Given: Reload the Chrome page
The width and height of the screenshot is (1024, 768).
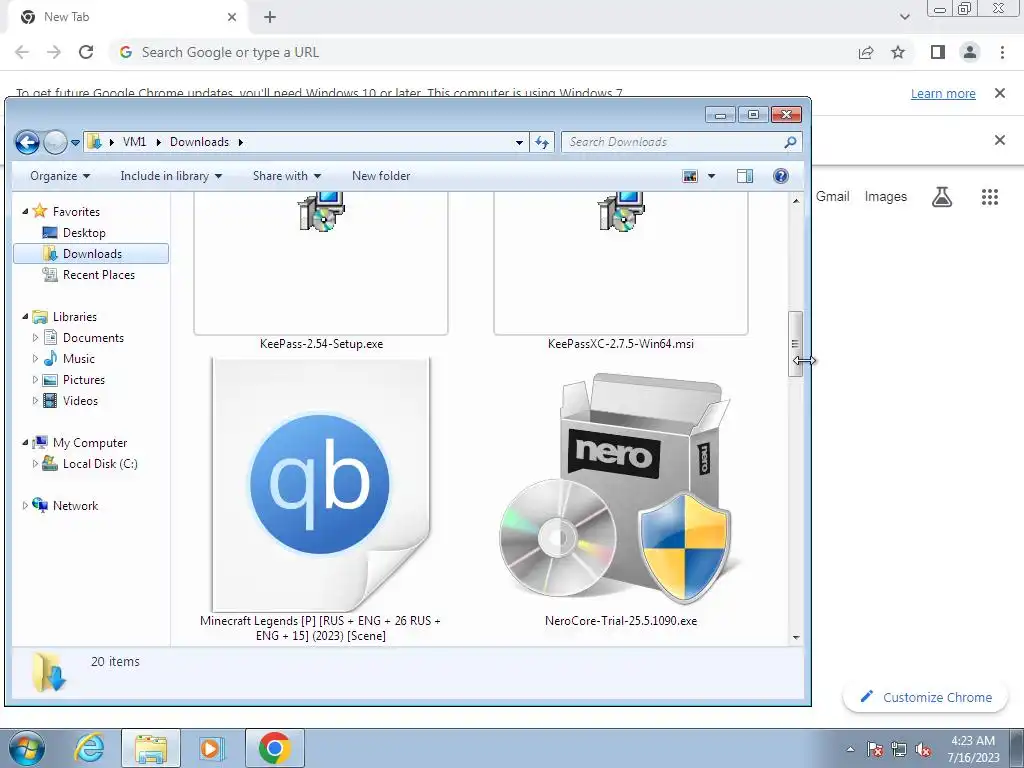Looking at the screenshot, I should (86, 52).
